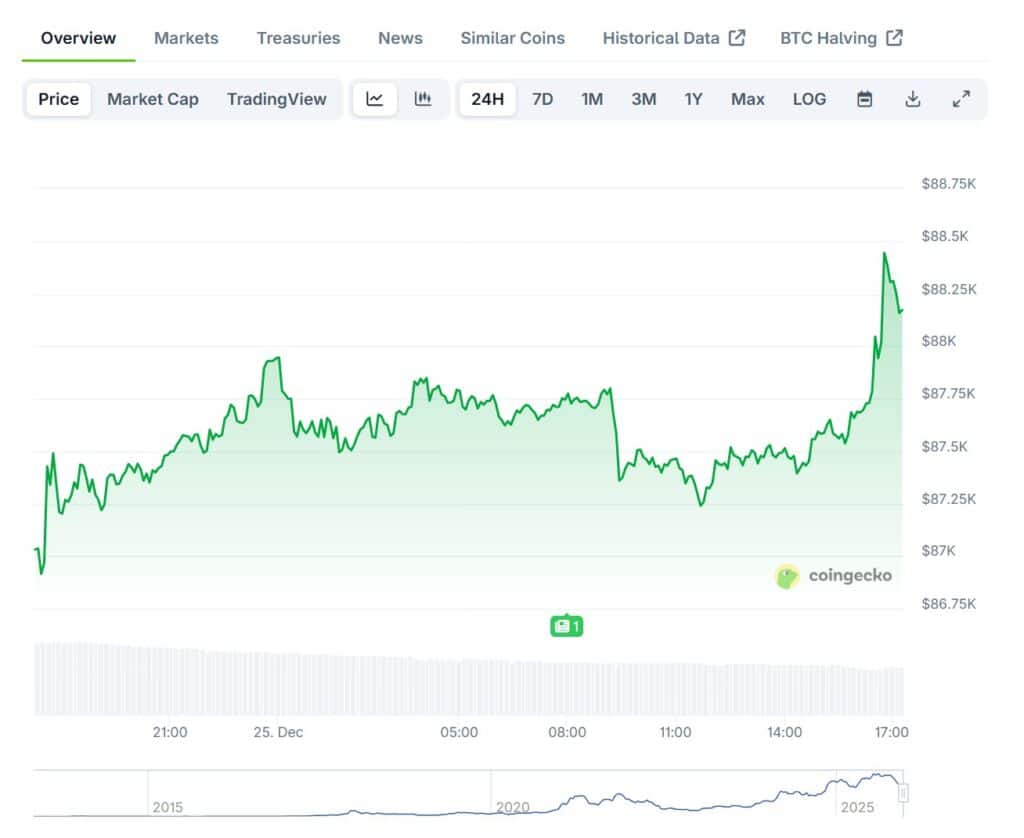Select the 1Y time range
The image size is (1024, 838).
click(693, 99)
